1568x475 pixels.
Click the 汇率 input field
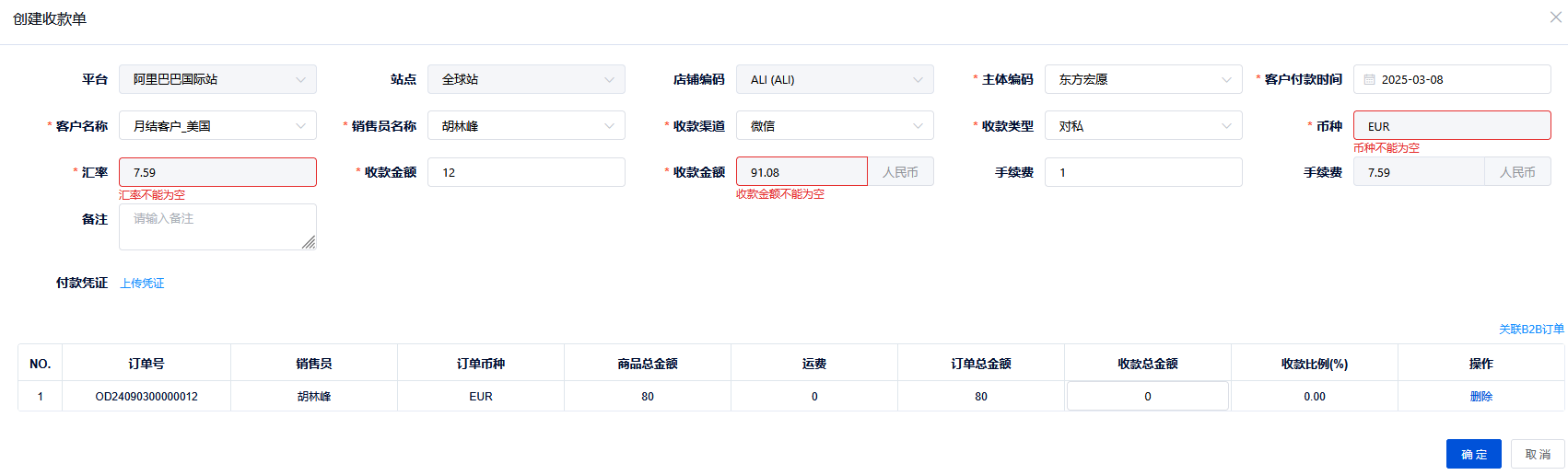coord(217,172)
